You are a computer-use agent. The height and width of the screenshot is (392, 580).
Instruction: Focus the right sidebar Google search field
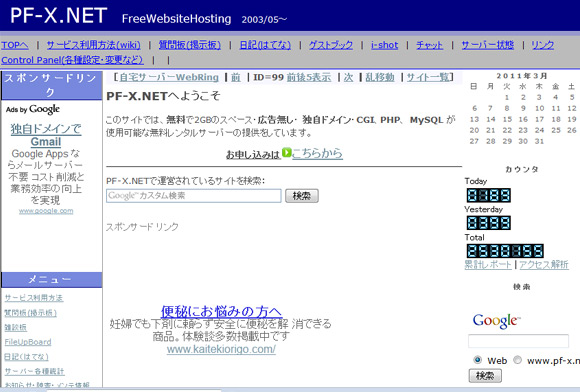point(518,341)
